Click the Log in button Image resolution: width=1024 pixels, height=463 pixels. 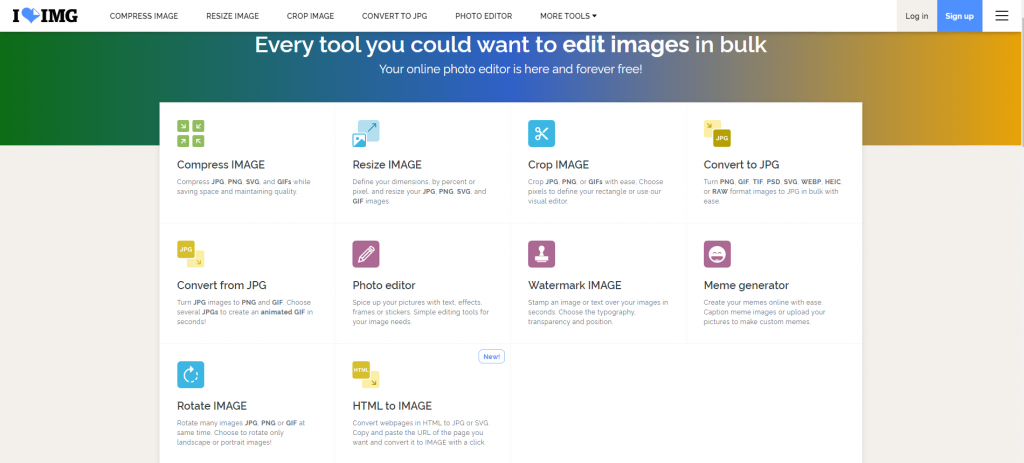click(x=917, y=16)
